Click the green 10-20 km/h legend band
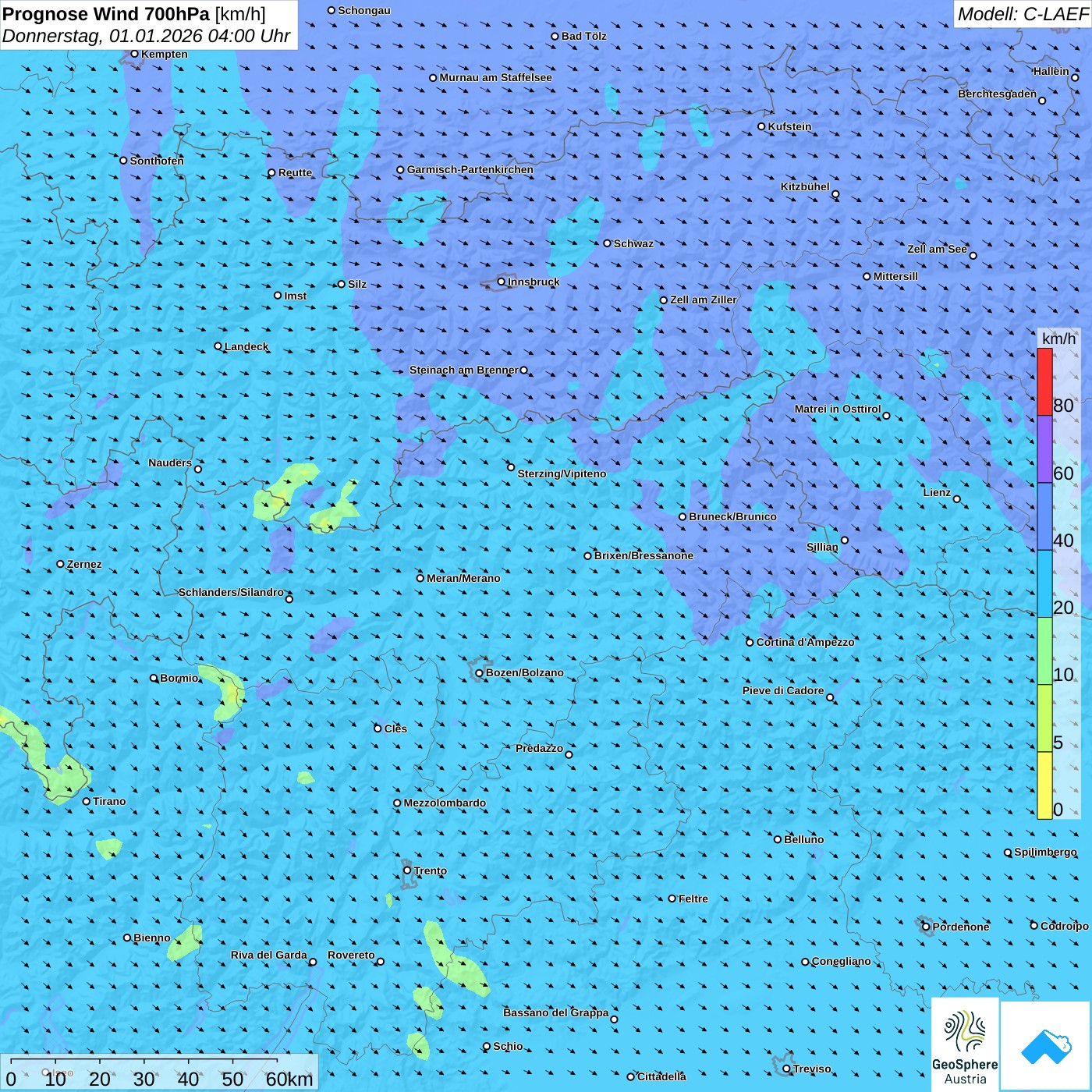 point(1044,651)
